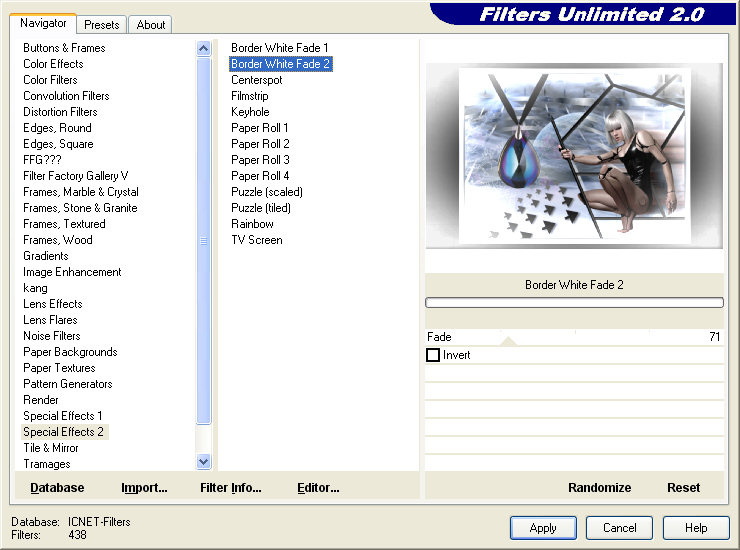Reset the filter settings

[x=683, y=487]
